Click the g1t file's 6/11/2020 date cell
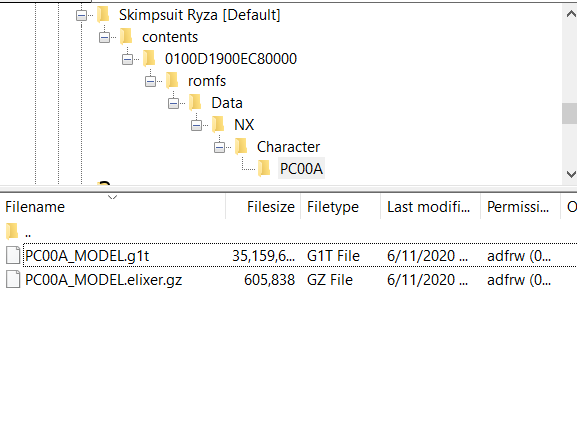This screenshot has height=438, width=577. pyautogui.click(x=428, y=256)
